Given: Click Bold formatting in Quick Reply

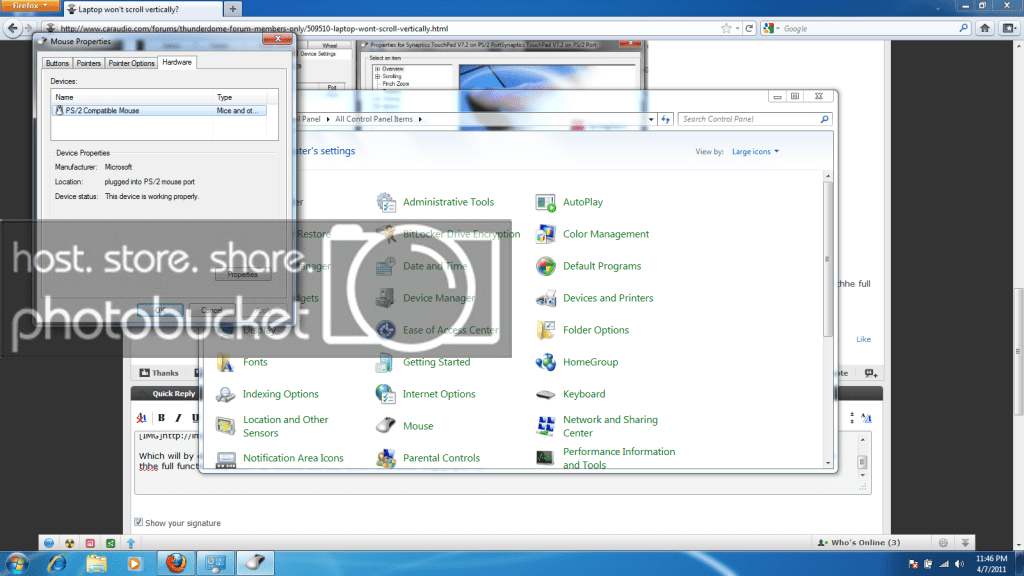Looking at the screenshot, I should coord(161,418).
